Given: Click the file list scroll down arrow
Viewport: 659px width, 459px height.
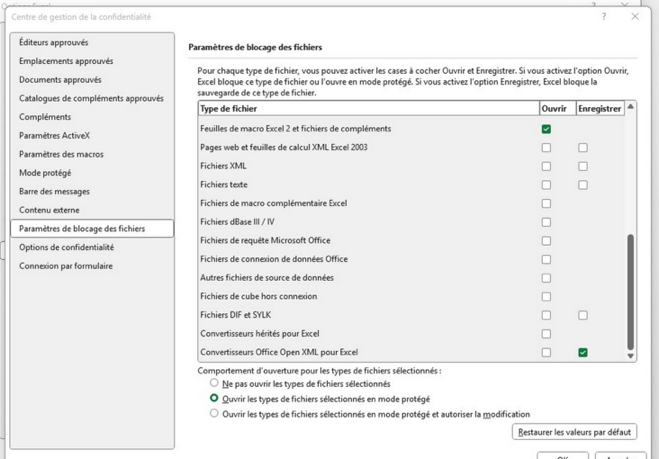Looking at the screenshot, I should (630, 356).
